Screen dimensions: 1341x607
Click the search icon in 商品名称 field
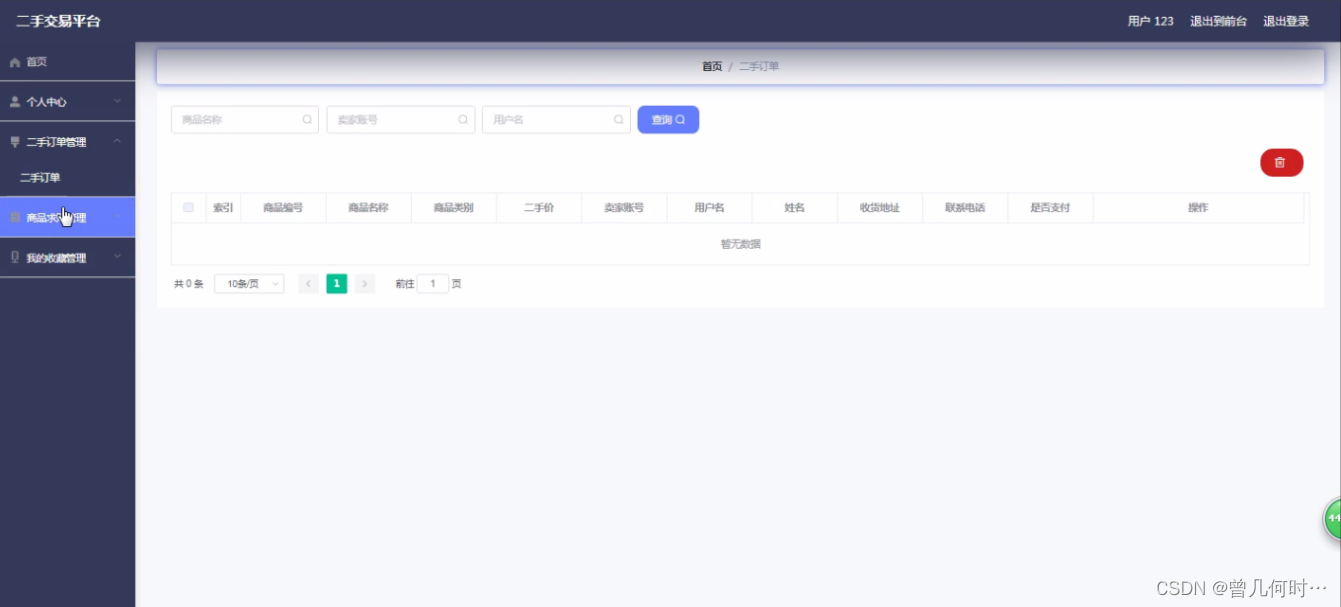click(307, 120)
